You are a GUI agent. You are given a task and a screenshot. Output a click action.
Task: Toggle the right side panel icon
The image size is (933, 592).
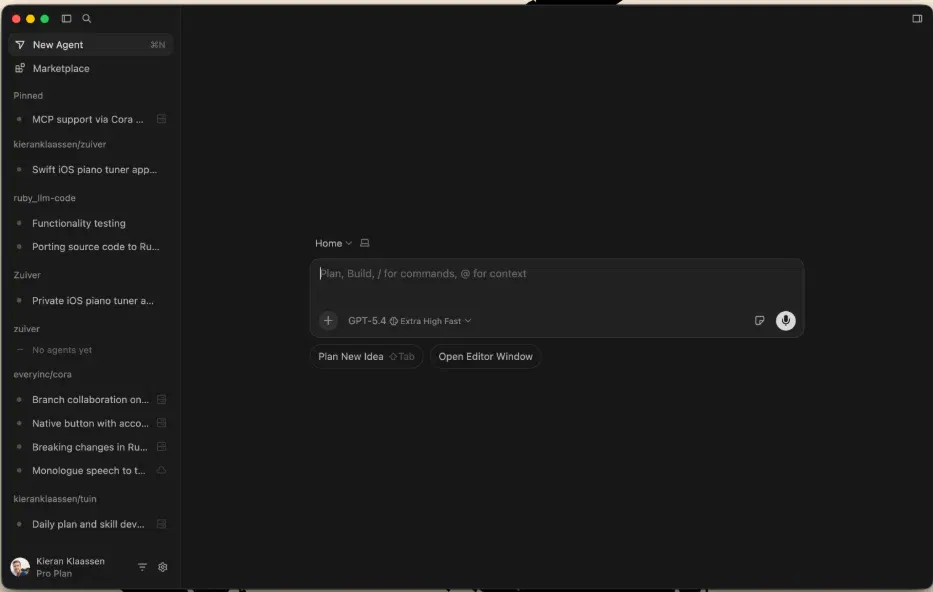917,18
